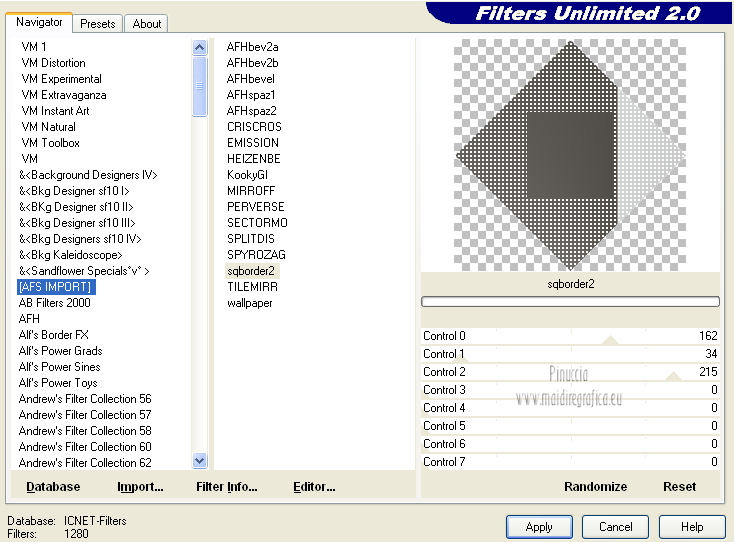This screenshot has width=734, height=542.
Task: Select &<Background Designers IV> category
Action: point(88,175)
